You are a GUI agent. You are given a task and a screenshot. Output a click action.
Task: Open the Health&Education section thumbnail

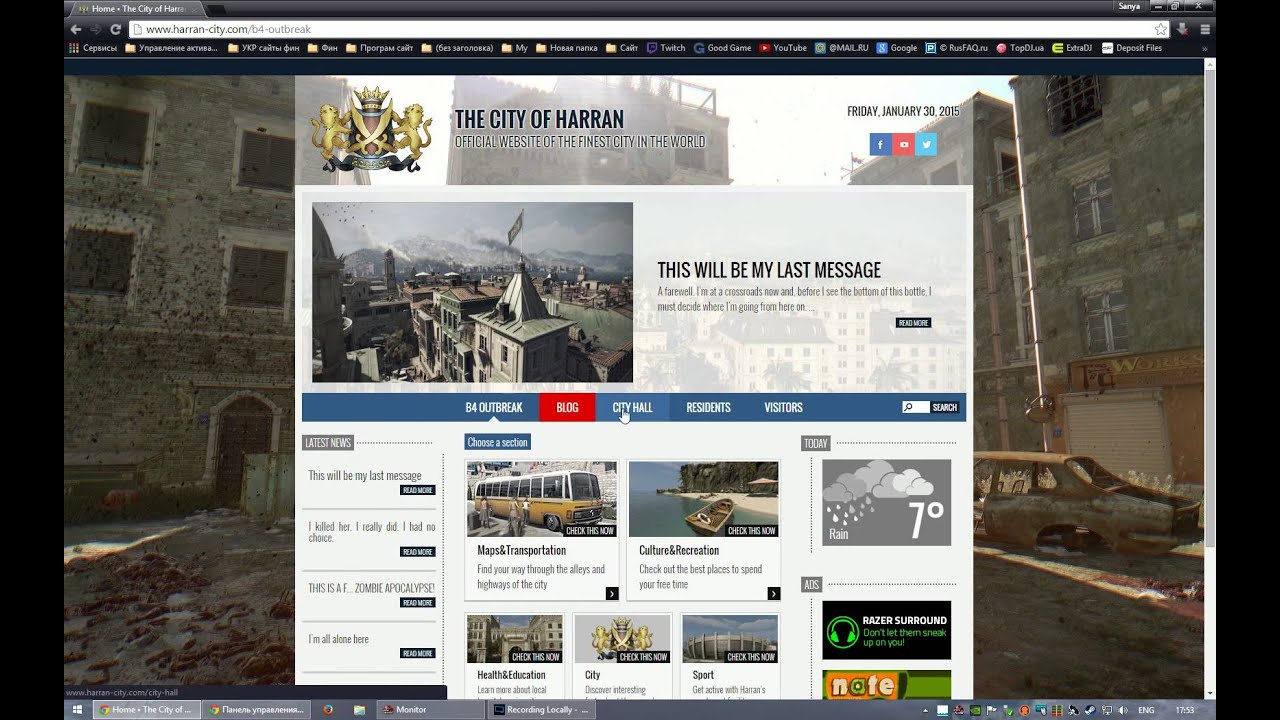click(x=514, y=639)
